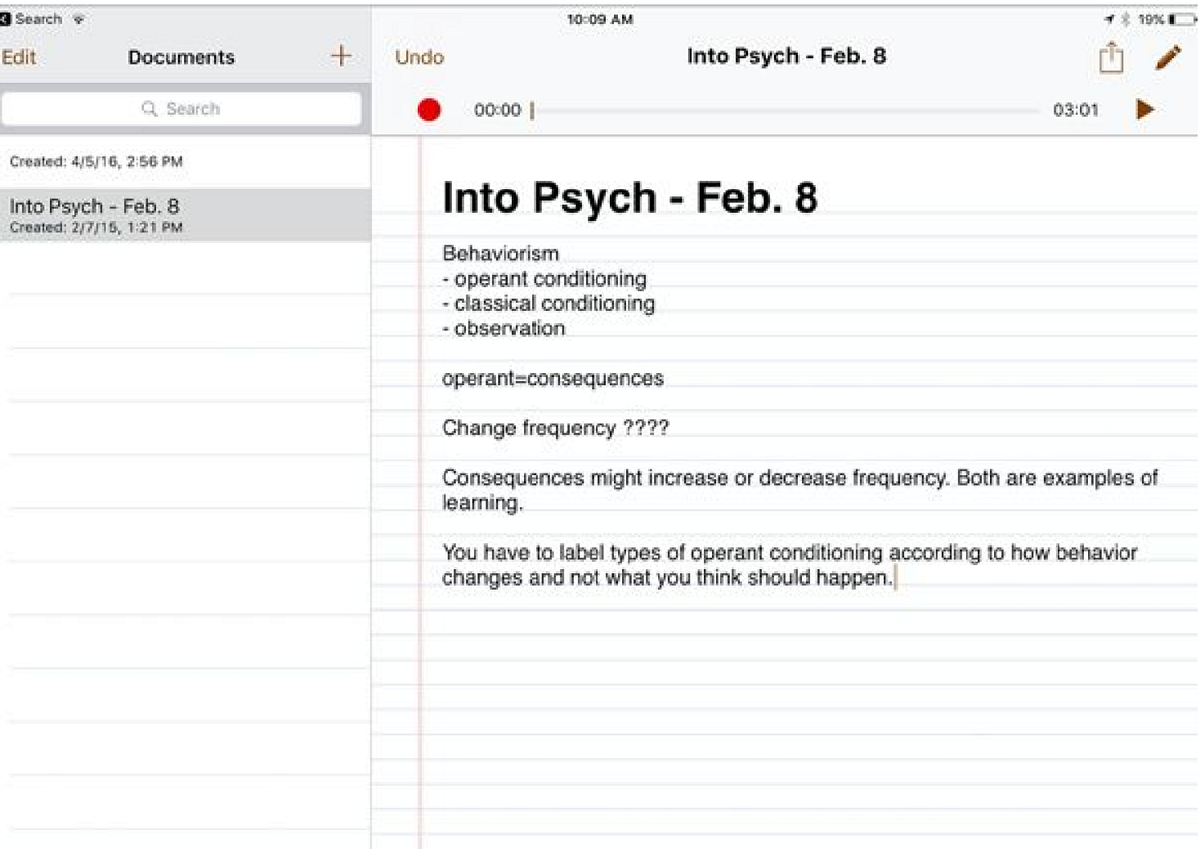Tap Edit in the Documents sidebar
The width and height of the screenshot is (1200, 849).
[x=18, y=57]
